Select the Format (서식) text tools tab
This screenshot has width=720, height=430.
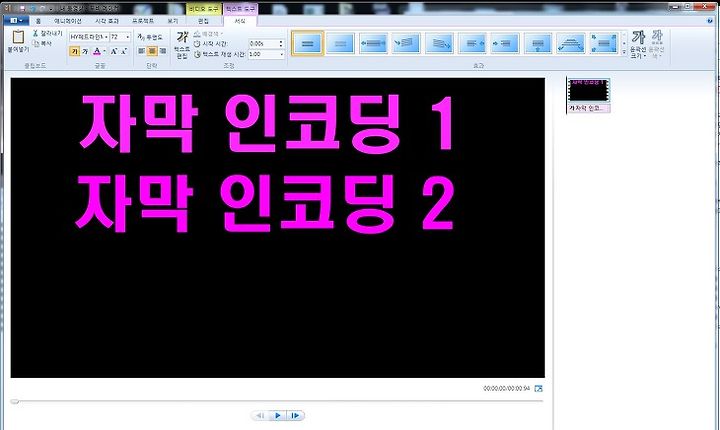click(x=240, y=21)
